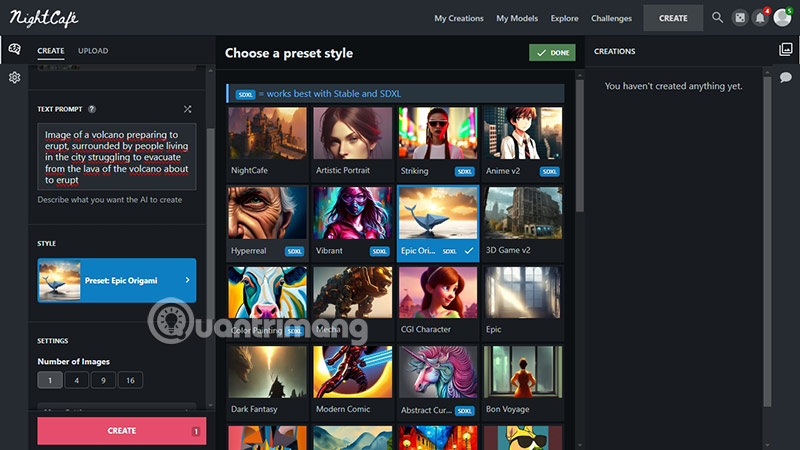Open the search magnifier icon
This screenshot has height=450, width=800.
[717, 18]
